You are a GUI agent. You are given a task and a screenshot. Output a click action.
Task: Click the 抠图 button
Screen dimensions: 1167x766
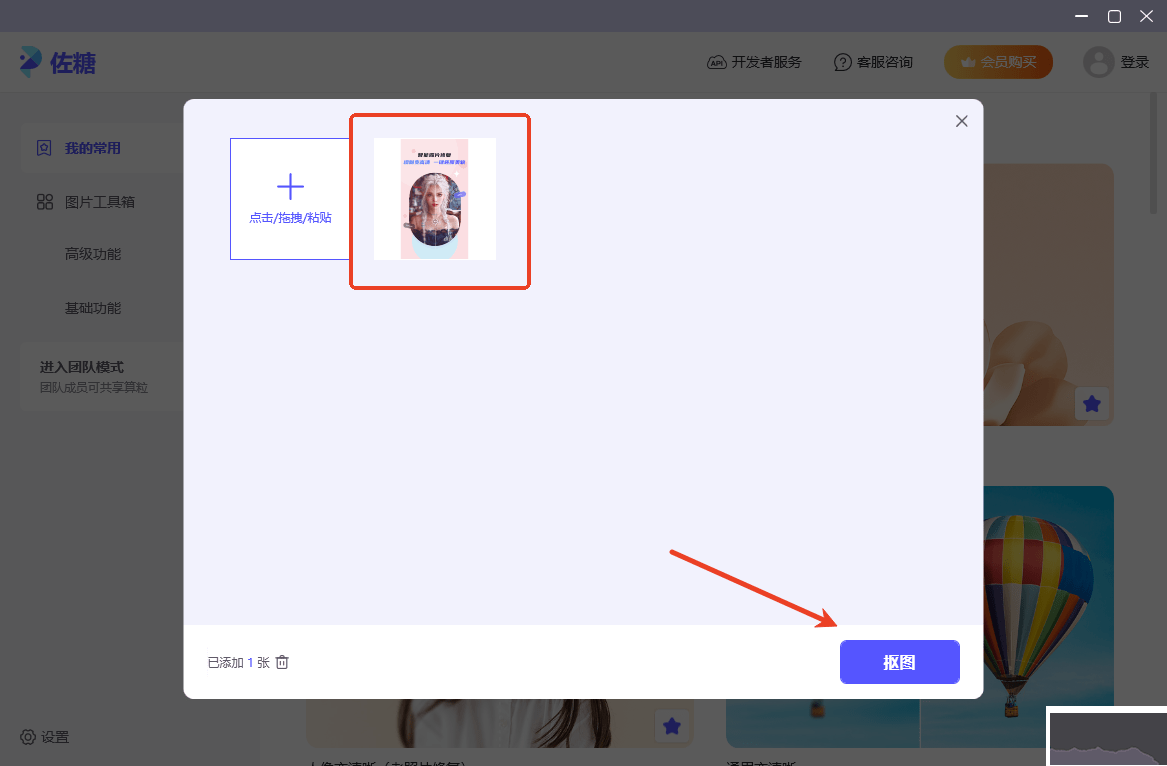point(899,662)
